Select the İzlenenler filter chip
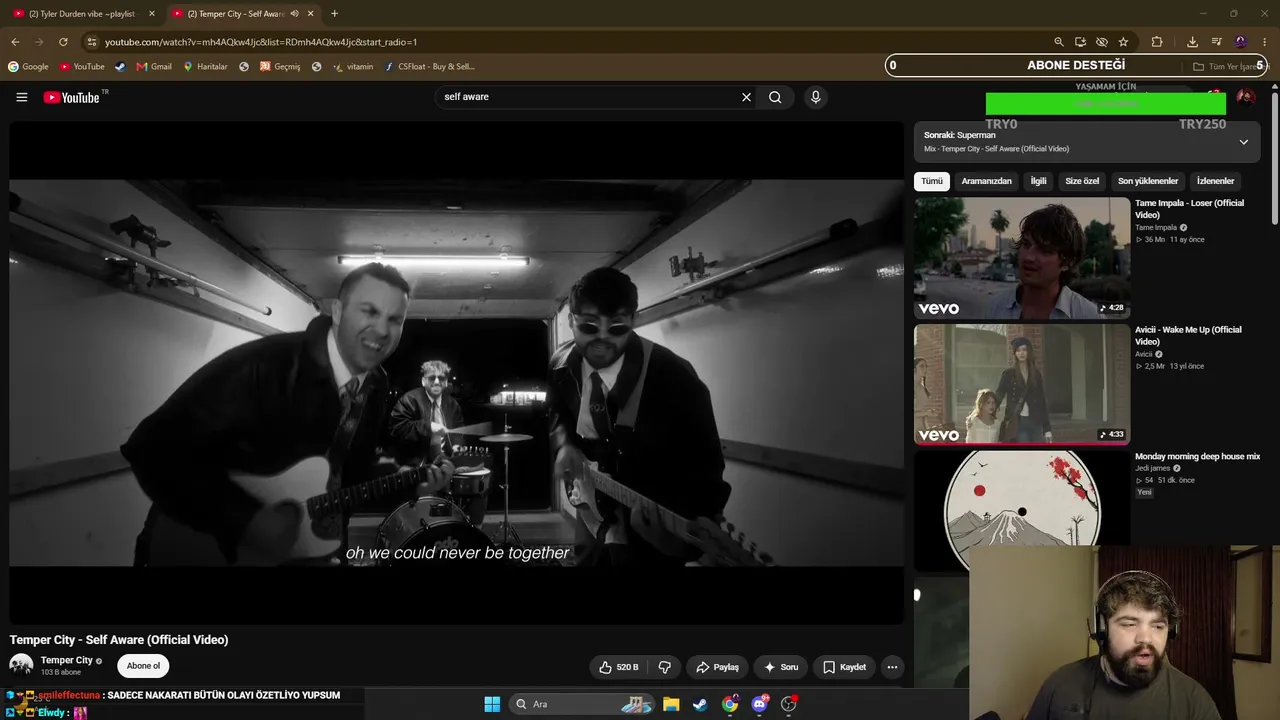 (x=1215, y=181)
